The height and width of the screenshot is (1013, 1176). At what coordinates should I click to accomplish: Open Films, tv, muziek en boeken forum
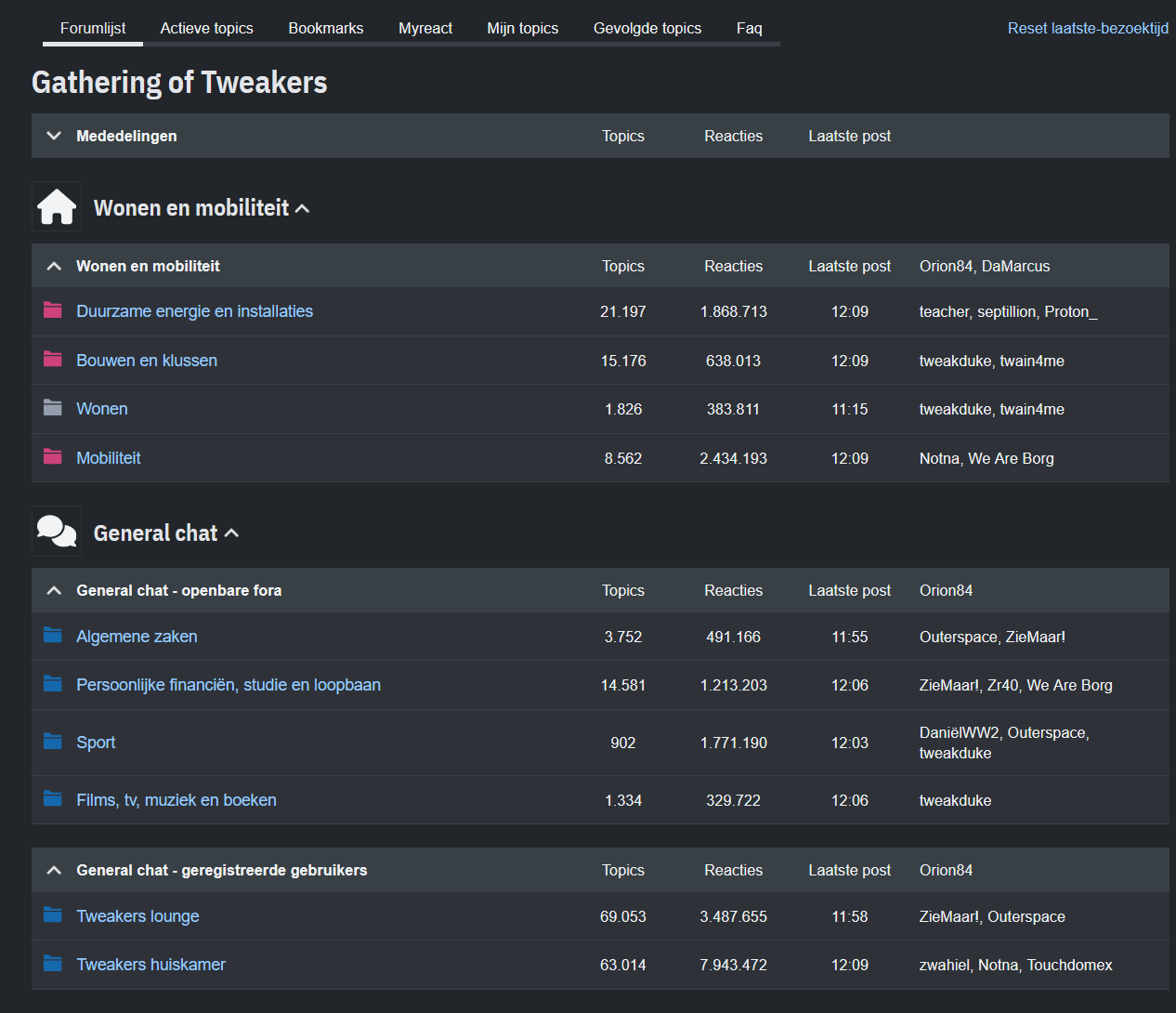[176, 800]
